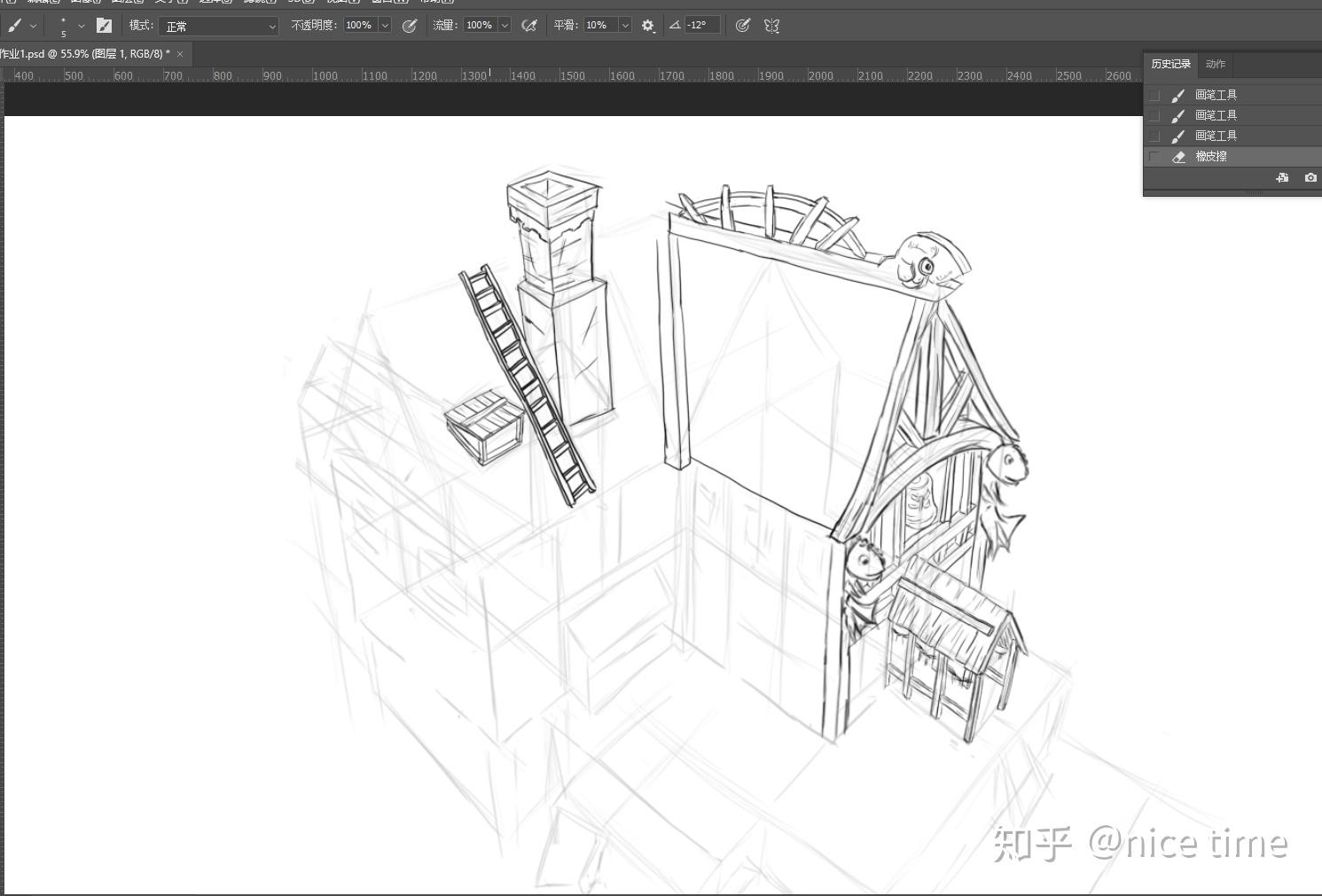Viewport: 1322px width, 896px height.
Task: Open the symmetry butterfly options
Action: [772, 26]
